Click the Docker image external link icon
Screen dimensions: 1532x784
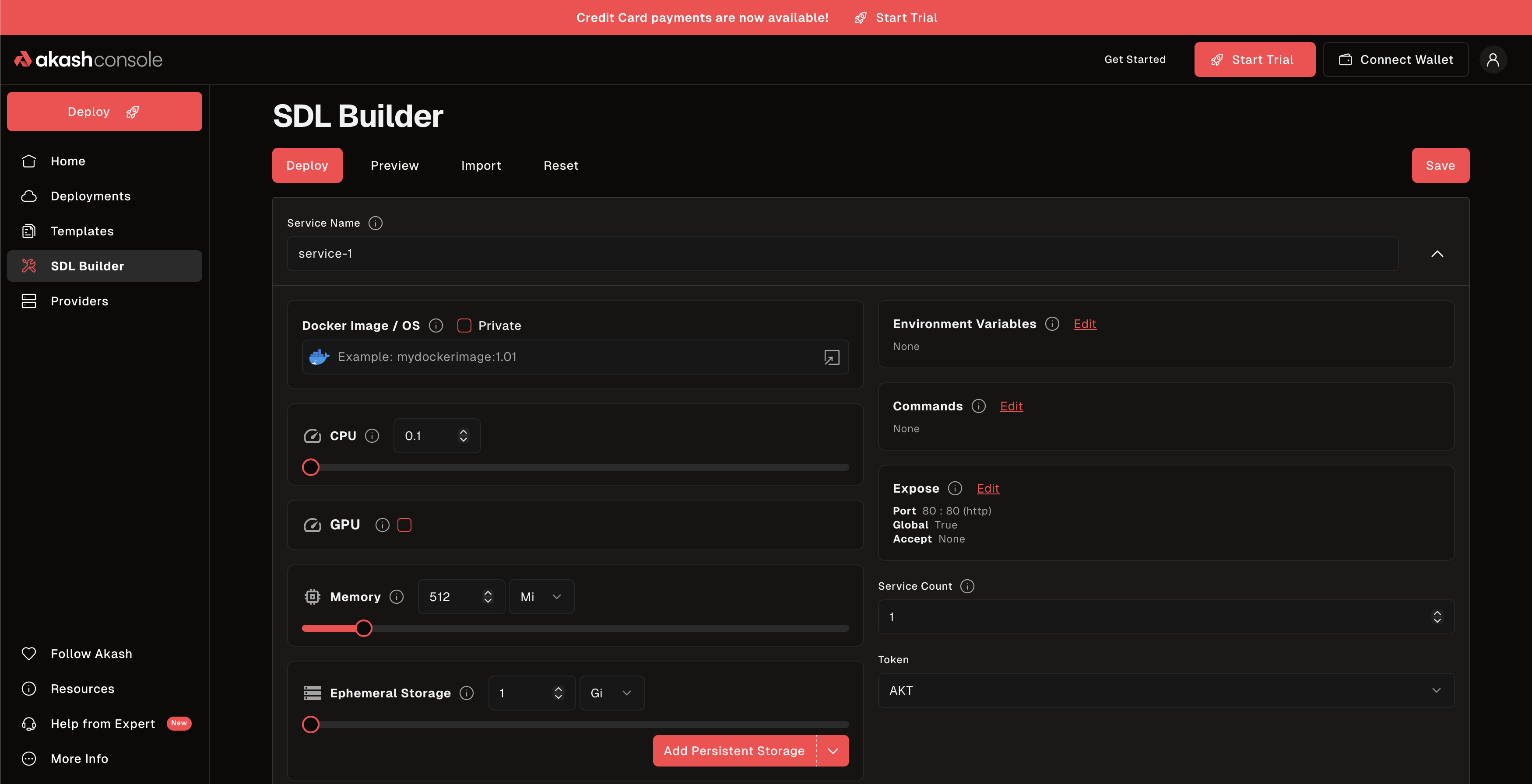pyautogui.click(x=831, y=357)
